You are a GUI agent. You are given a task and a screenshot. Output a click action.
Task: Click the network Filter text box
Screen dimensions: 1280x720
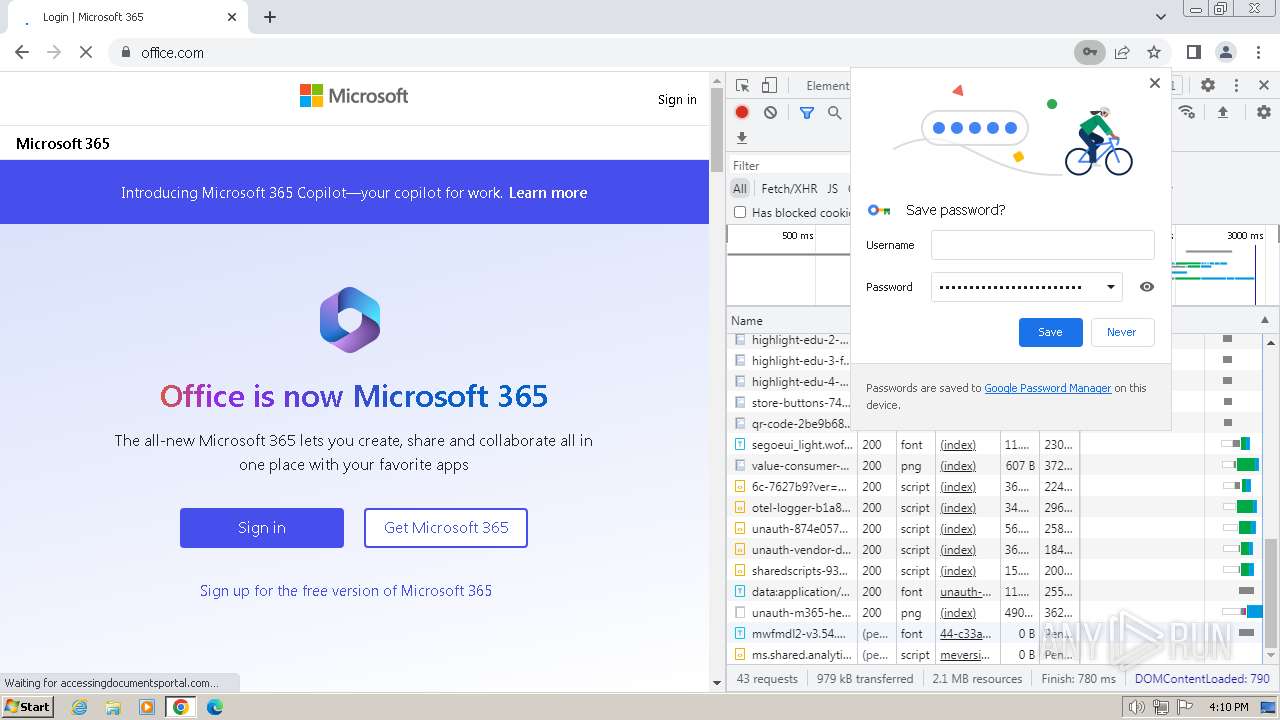(x=790, y=165)
